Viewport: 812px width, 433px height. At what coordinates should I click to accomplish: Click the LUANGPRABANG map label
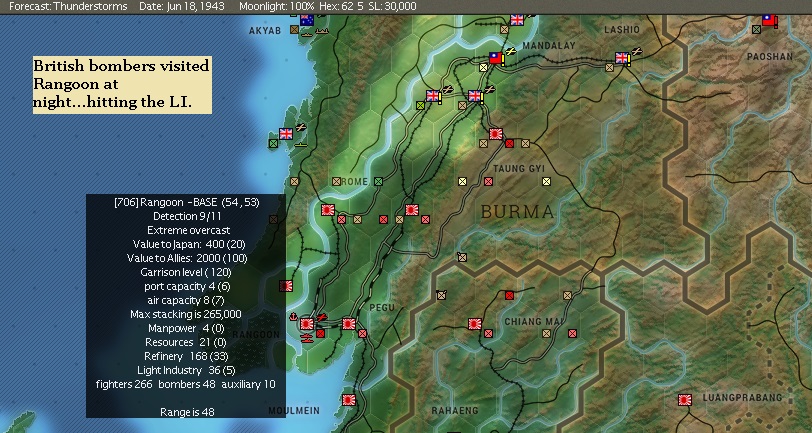click(x=742, y=398)
